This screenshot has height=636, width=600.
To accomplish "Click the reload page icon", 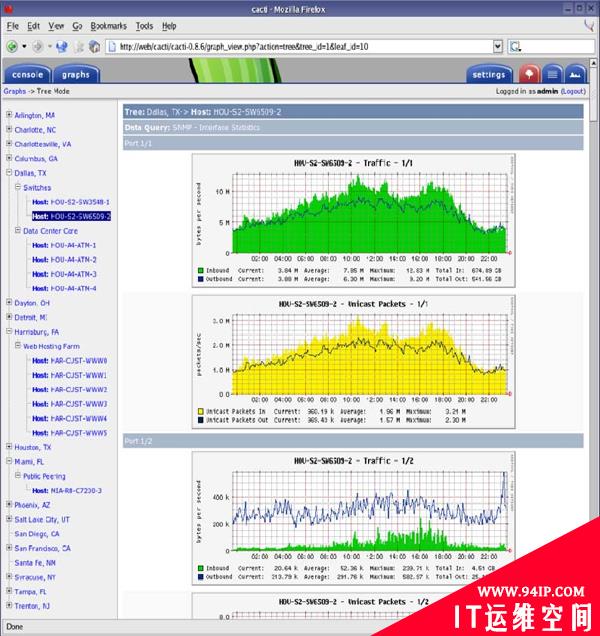I will tap(61, 47).
